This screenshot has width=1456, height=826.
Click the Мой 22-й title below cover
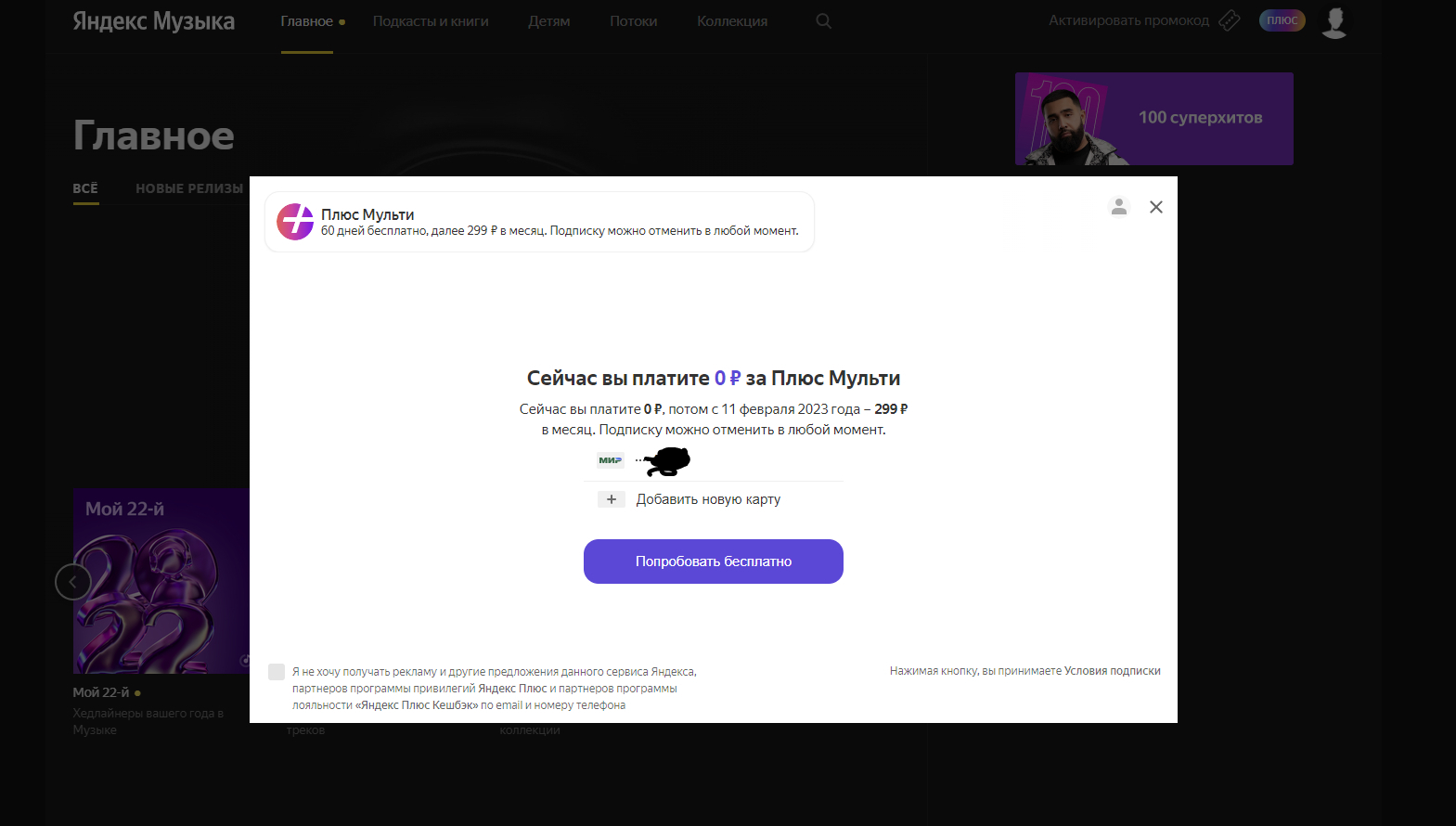coord(101,692)
